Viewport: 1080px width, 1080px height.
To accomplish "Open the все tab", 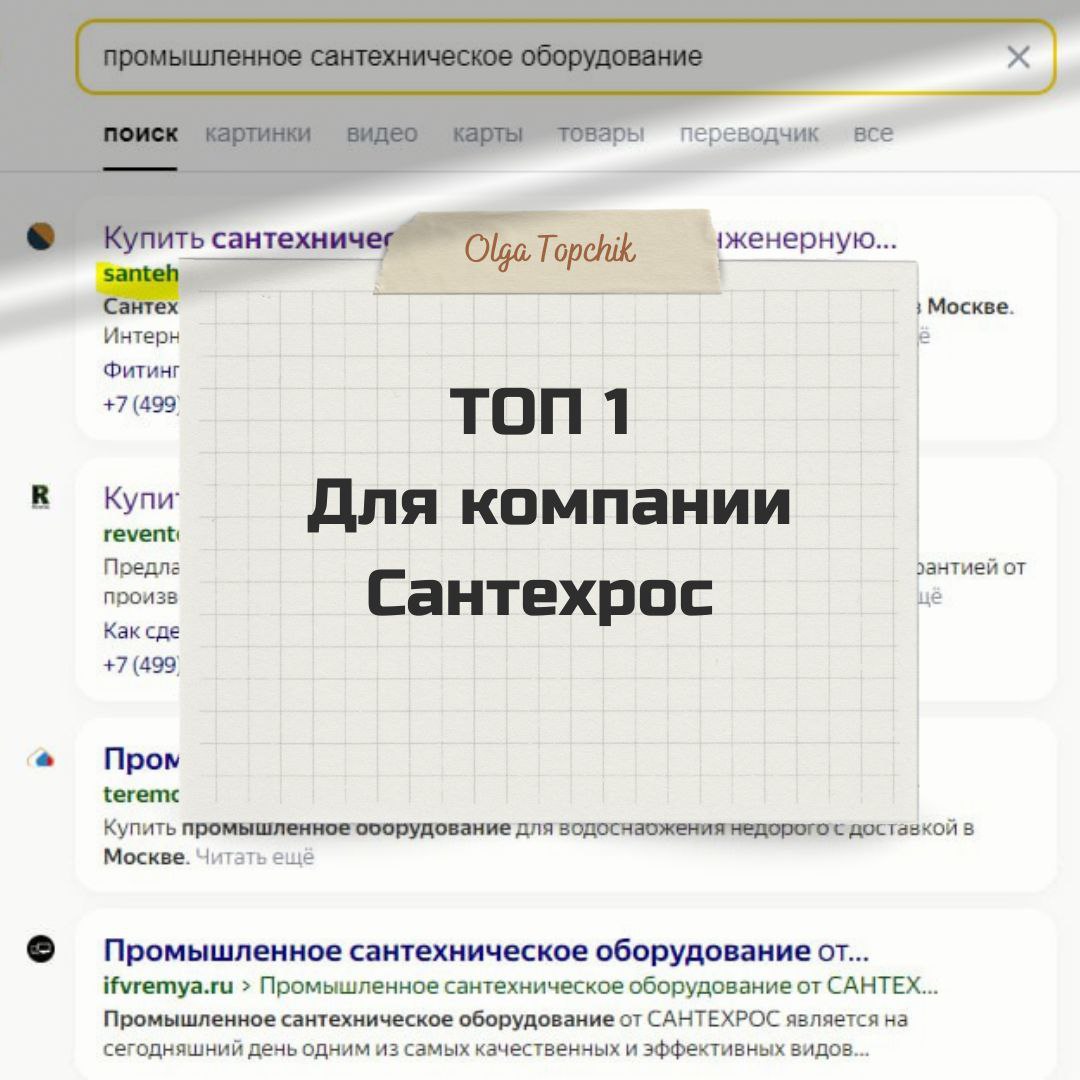I will point(873,134).
